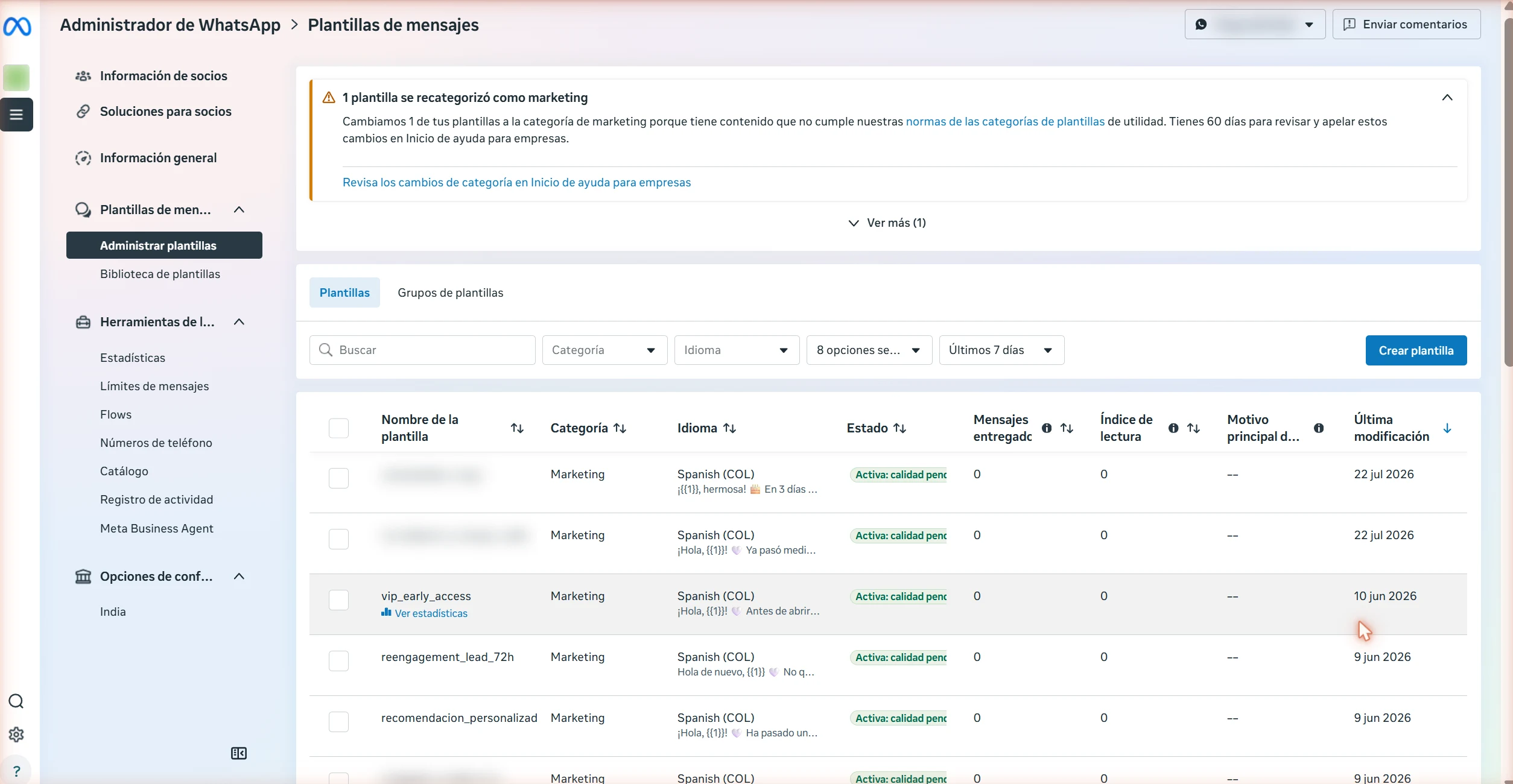This screenshot has width=1513, height=784.
Task: Open the Idioma filter dropdown
Action: 737,350
